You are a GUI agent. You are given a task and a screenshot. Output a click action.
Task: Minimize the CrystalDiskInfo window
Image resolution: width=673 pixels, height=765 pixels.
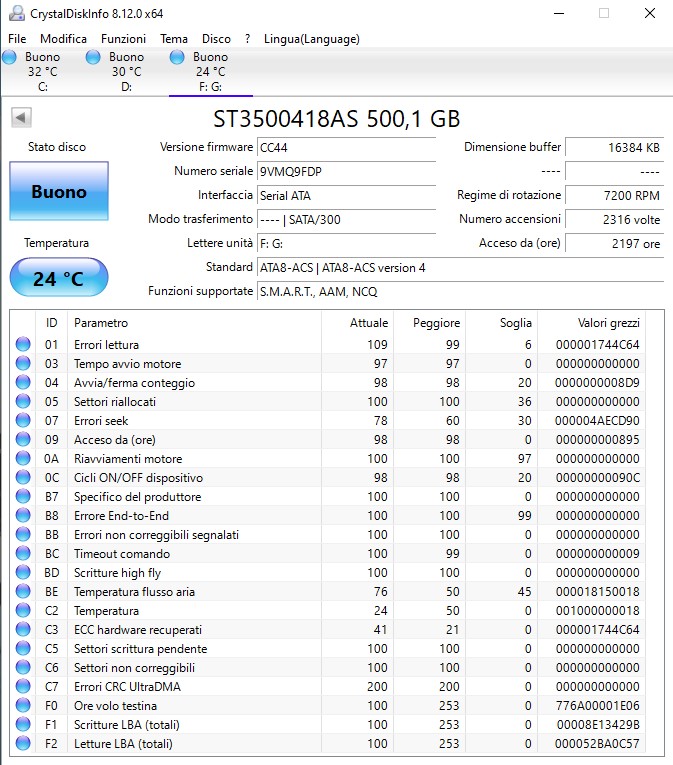coord(559,13)
